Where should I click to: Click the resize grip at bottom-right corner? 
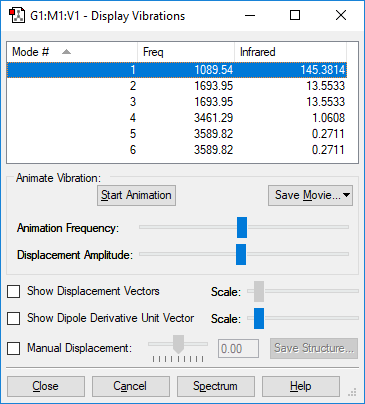tap(352, 392)
